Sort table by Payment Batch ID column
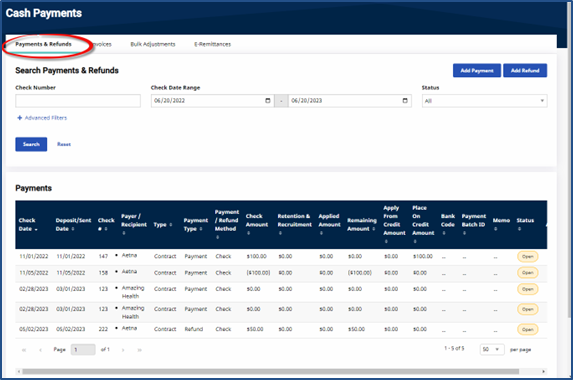Screen dimensions: 573x380 [474, 224]
